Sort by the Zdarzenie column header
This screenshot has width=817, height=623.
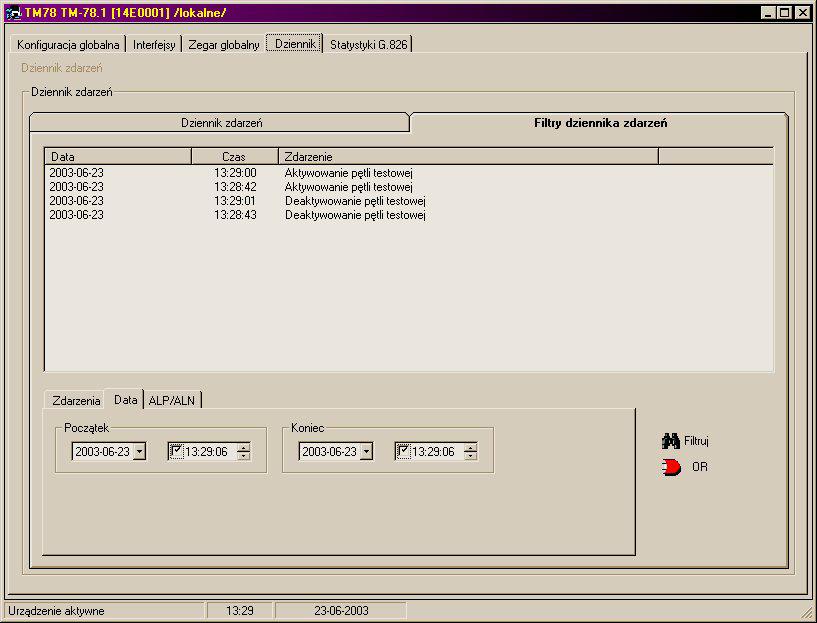[x=468, y=156]
